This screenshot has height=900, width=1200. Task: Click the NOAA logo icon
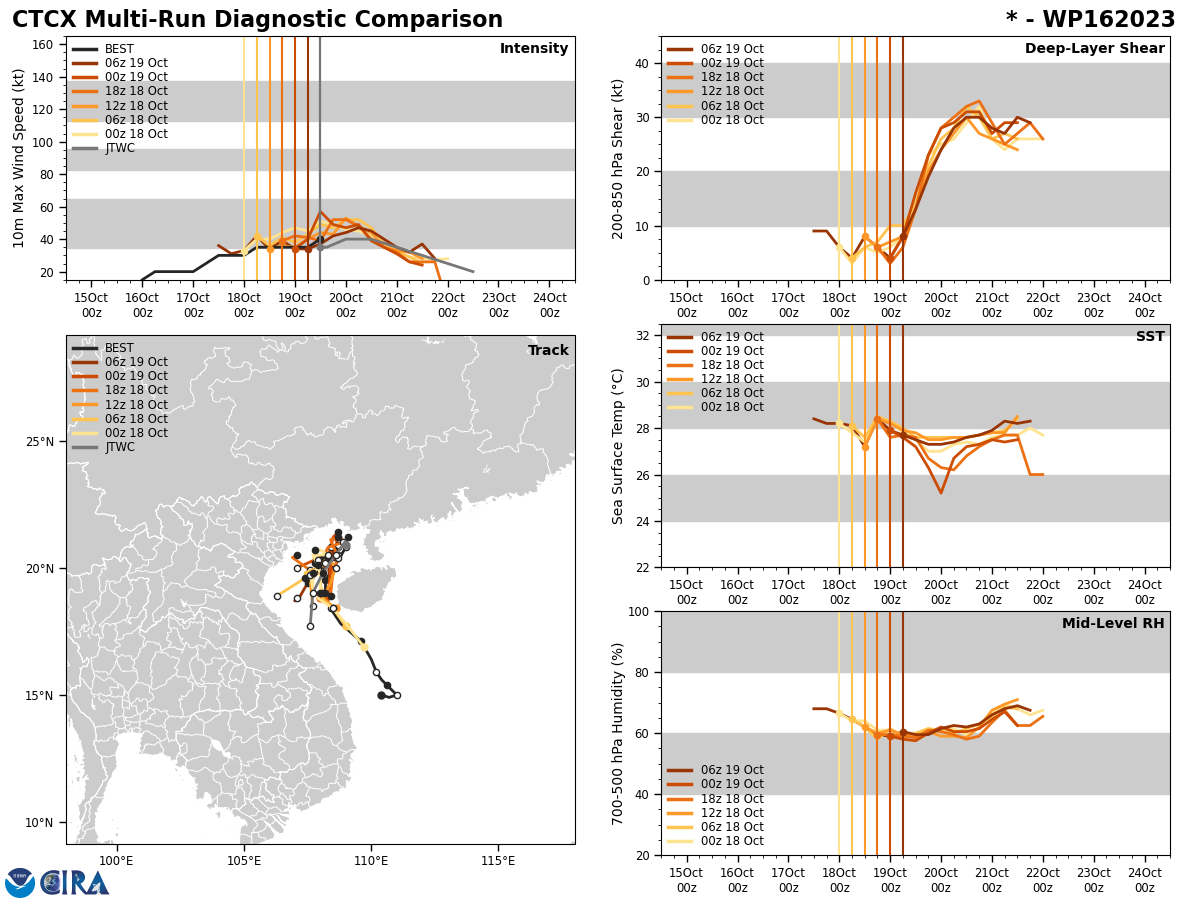tap(20, 882)
